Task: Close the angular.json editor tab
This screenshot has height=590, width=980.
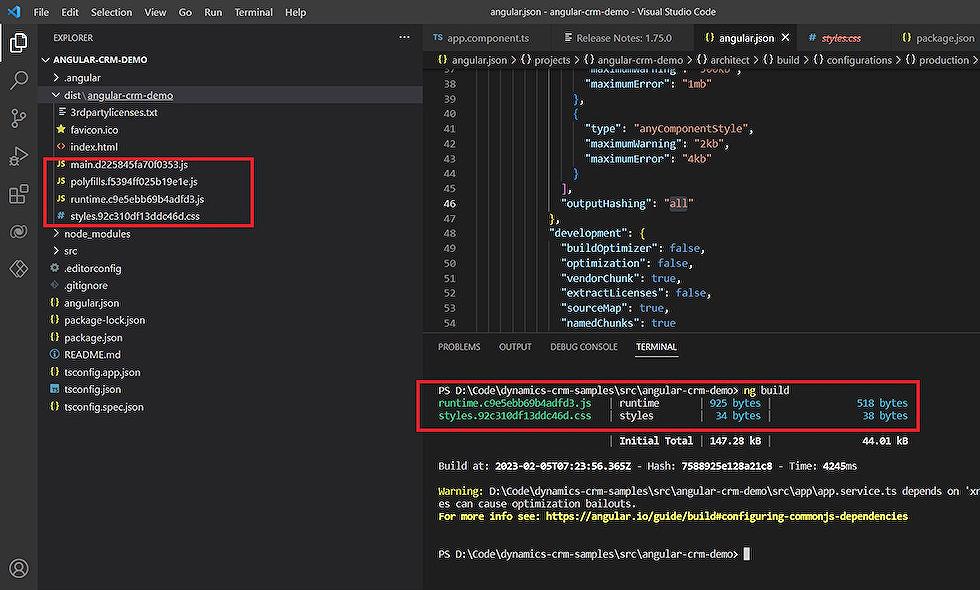Action: tap(786, 38)
